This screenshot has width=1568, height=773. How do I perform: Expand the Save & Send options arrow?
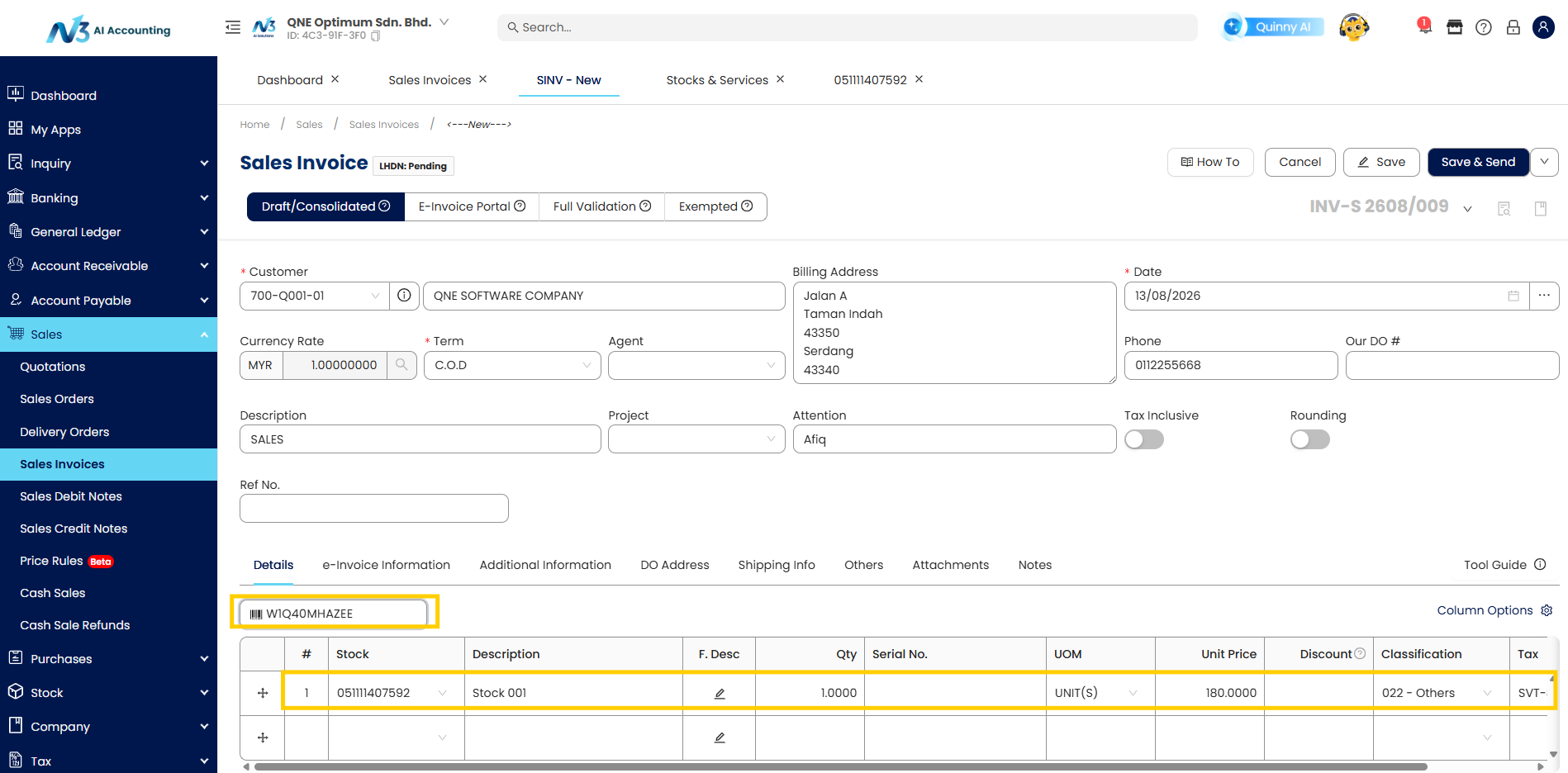coord(1544,162)
